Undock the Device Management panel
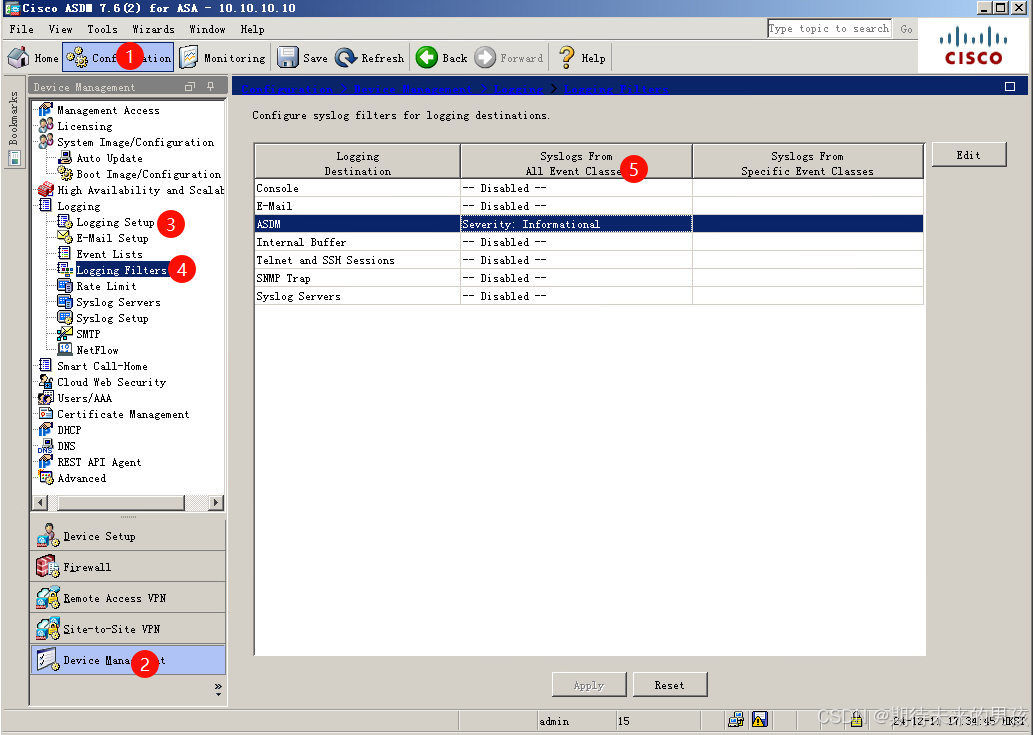The image size is (1033, 735). point(190,87)
